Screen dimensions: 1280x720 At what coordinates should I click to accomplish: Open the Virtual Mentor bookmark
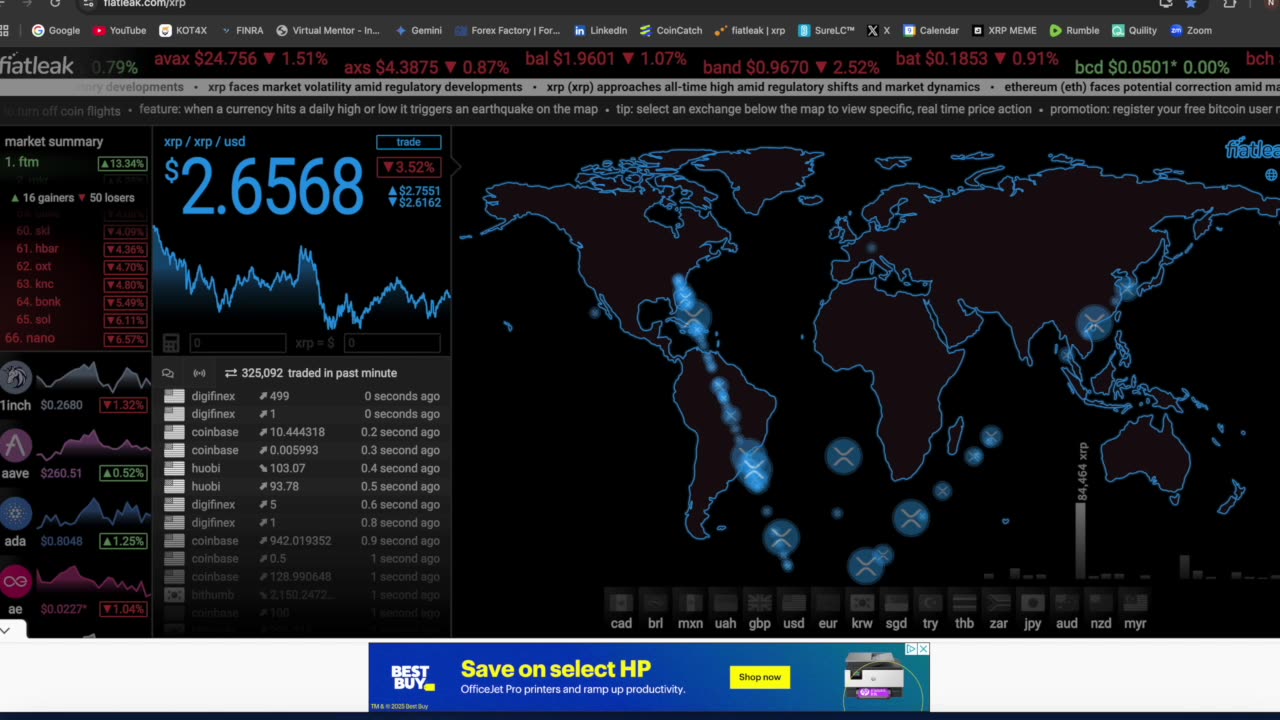pyautogui.click(x=328, y=30)
